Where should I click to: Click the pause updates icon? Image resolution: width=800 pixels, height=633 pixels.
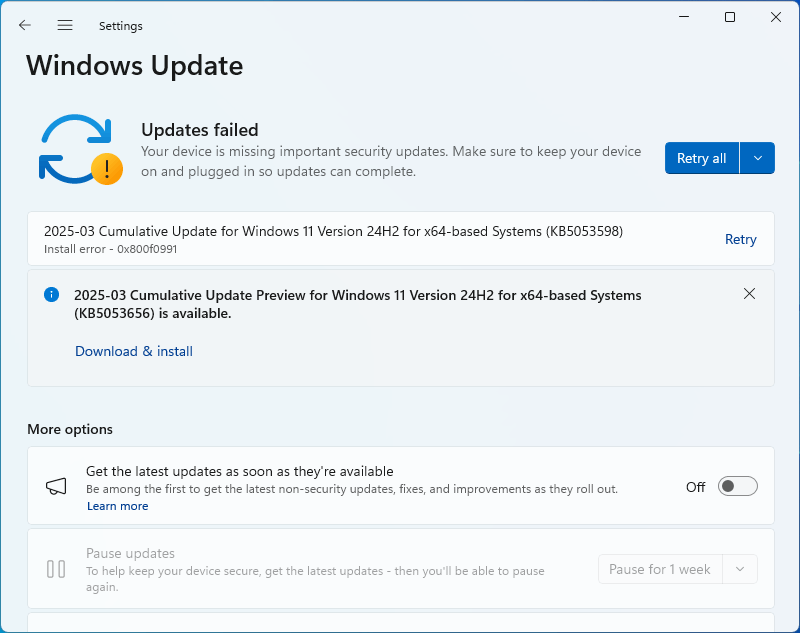[56, 569]
